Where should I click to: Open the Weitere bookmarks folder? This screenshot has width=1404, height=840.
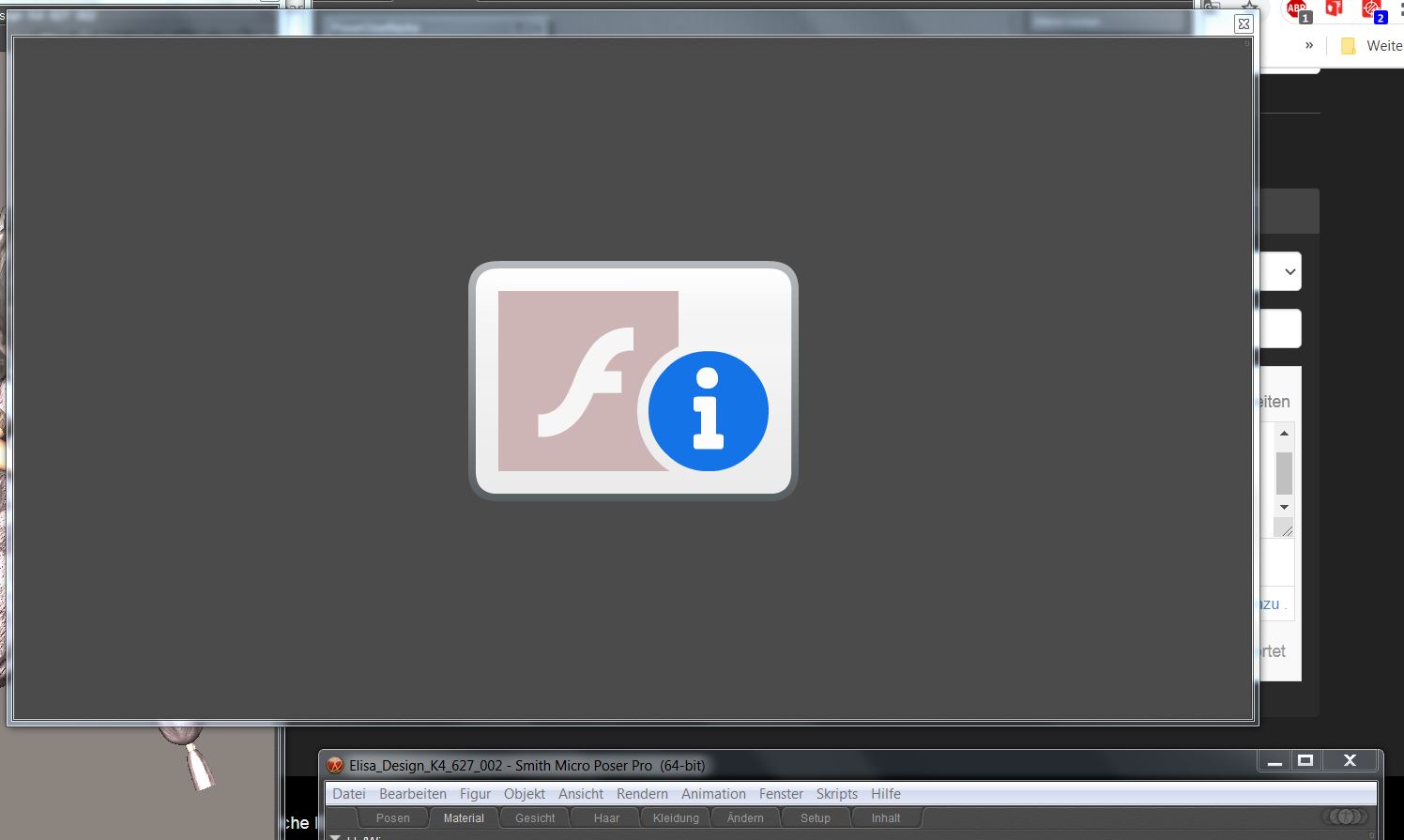coord(1372,46)
